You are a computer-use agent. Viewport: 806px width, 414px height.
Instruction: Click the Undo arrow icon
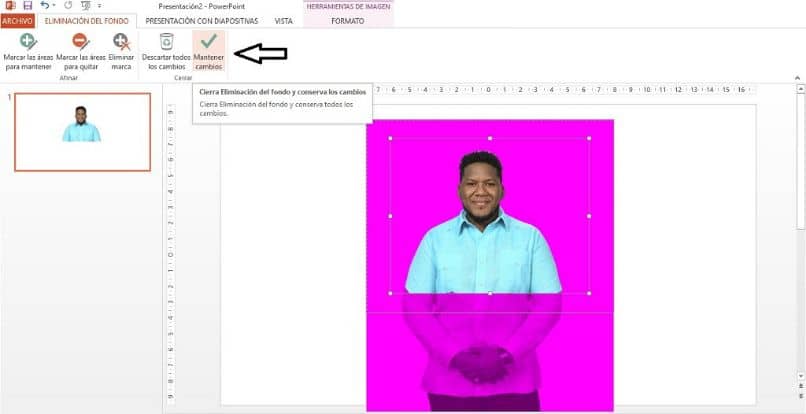coord(45,6)
